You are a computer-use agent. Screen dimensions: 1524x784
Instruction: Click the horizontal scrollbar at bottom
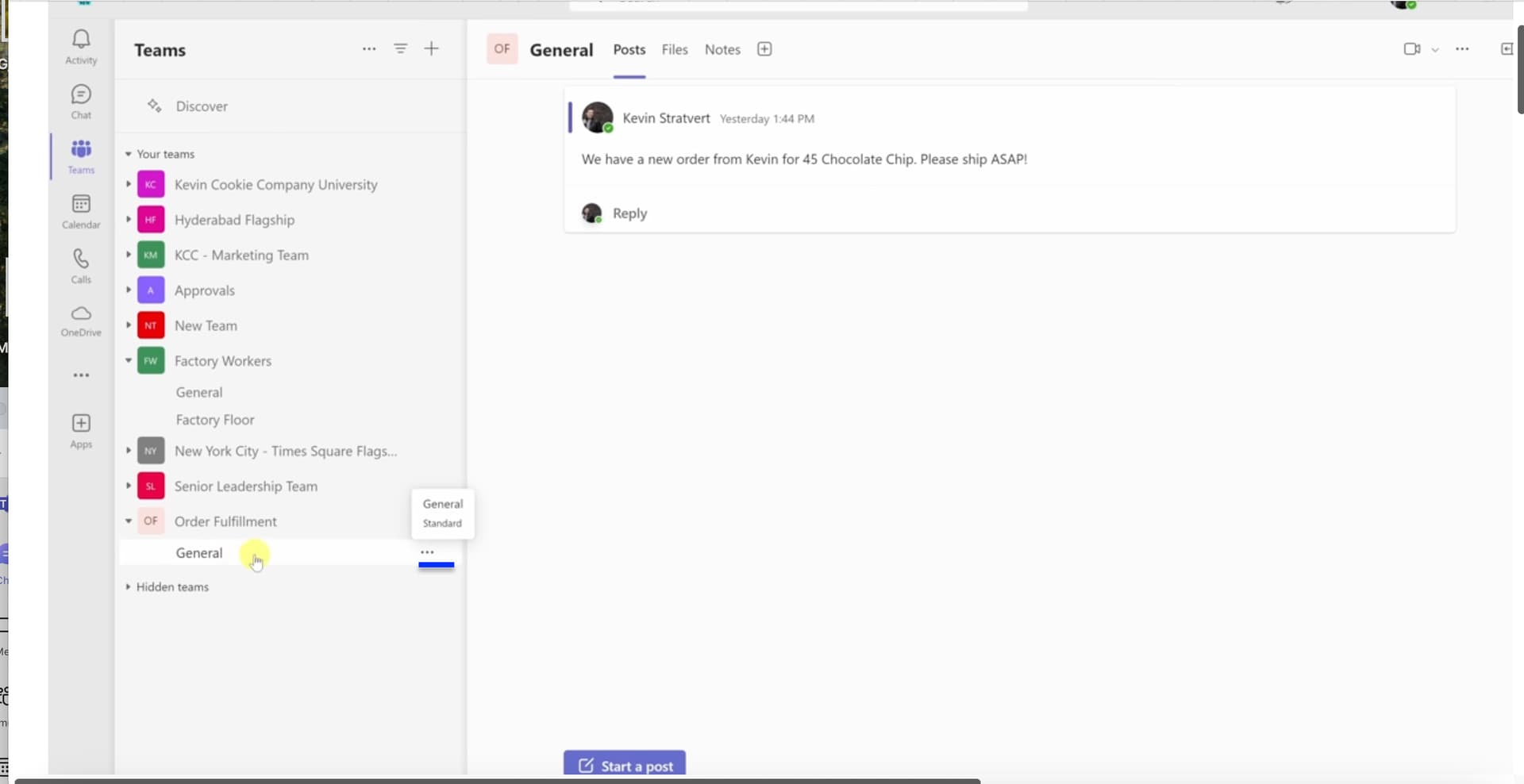coord(498,781)
